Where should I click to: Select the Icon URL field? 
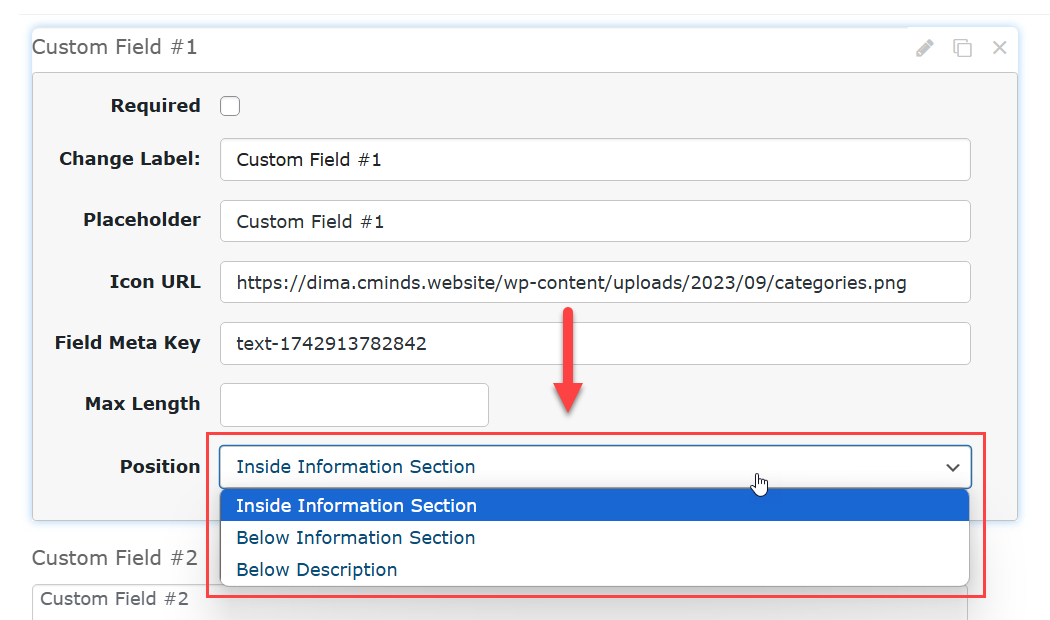coord(595,282)
